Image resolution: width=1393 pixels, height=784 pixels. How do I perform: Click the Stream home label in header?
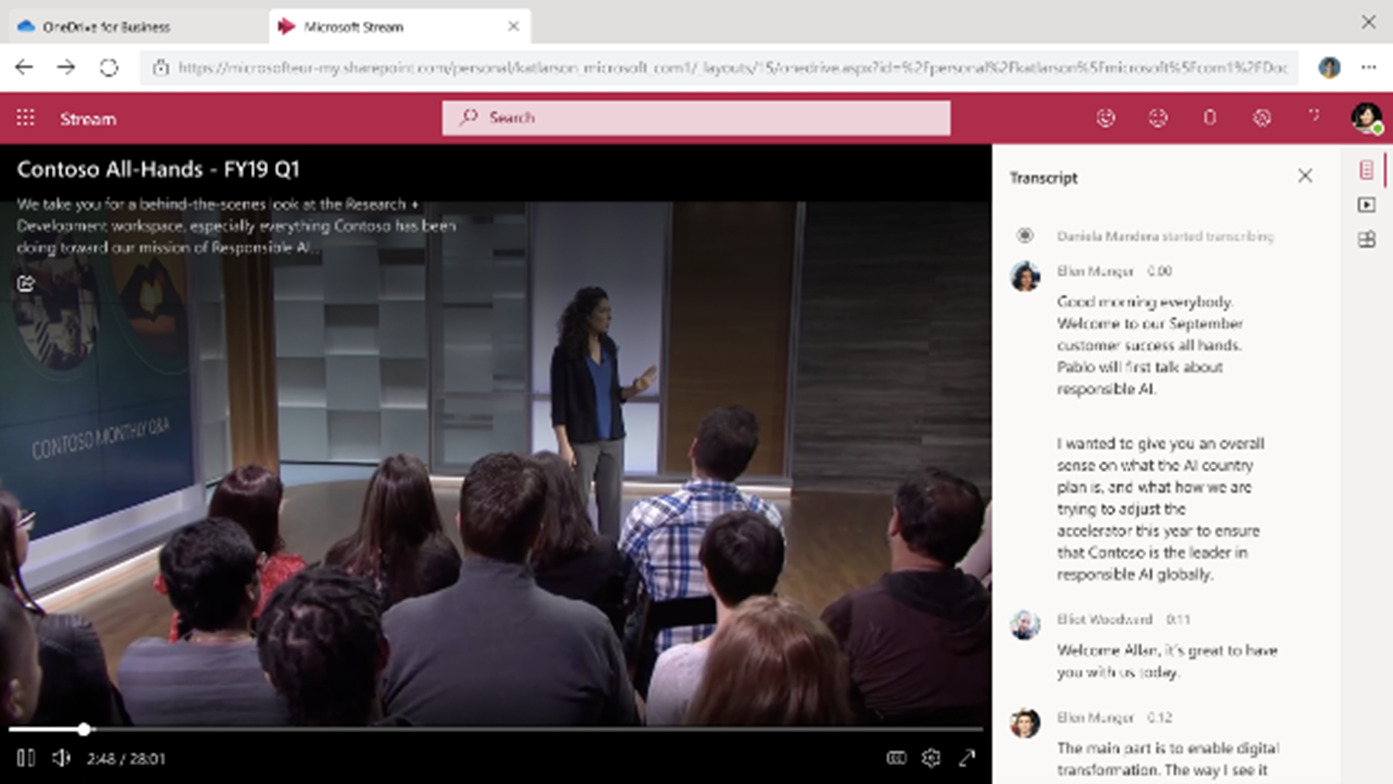[x=88, y=119]
